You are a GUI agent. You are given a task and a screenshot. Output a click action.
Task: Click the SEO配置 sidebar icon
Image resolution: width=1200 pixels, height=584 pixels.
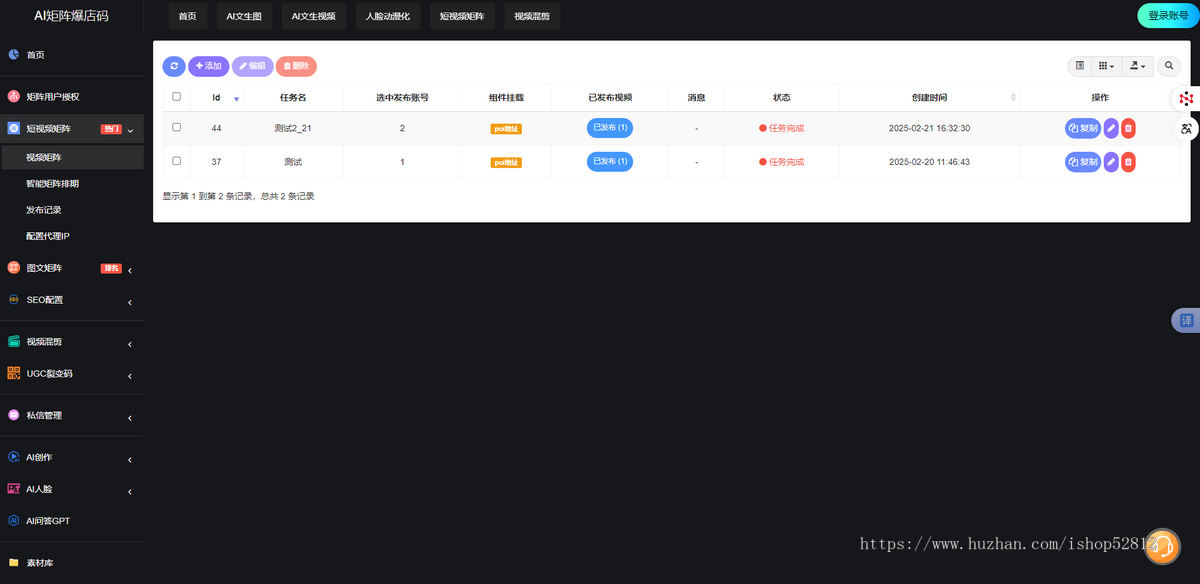pyautogui.click(x=14, y=299)
